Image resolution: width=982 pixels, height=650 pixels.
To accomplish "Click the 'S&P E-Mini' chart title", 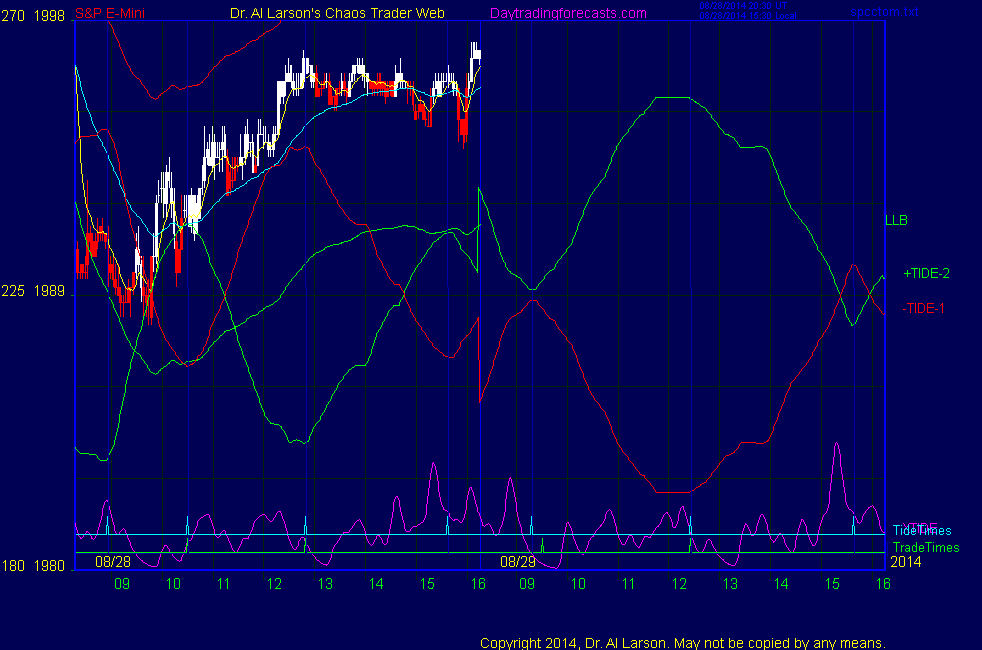I will tap(110, 13).
